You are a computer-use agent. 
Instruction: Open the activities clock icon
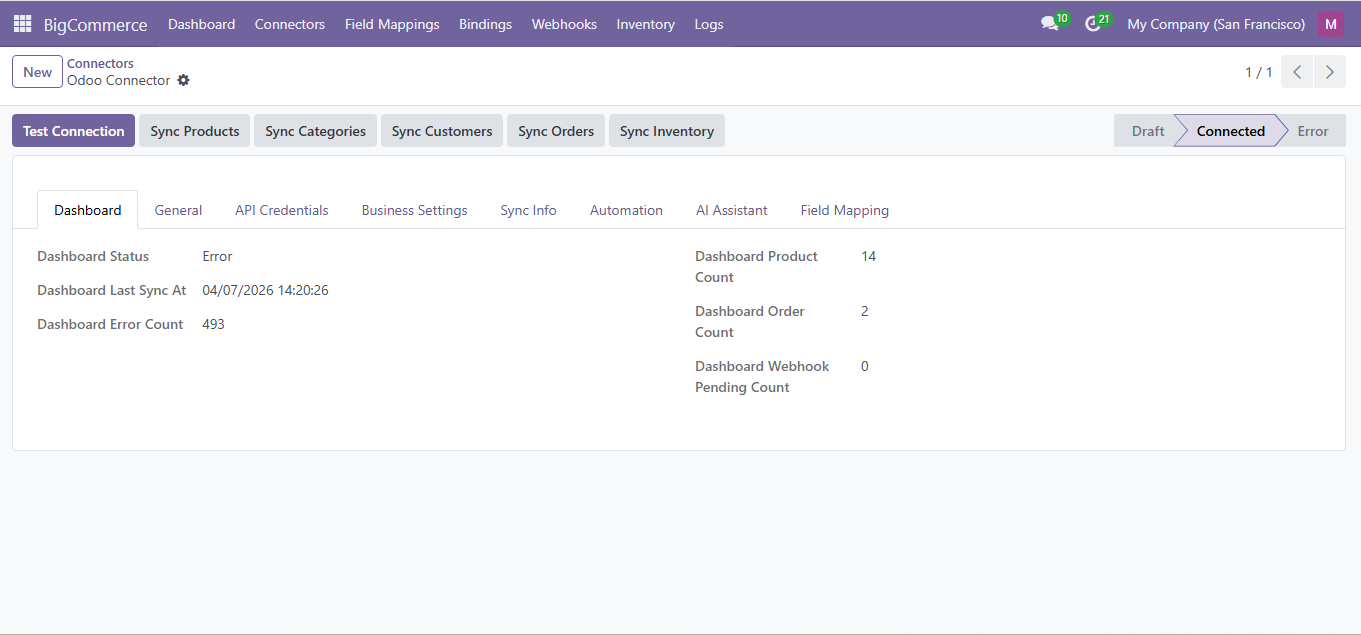[1093, 24]
